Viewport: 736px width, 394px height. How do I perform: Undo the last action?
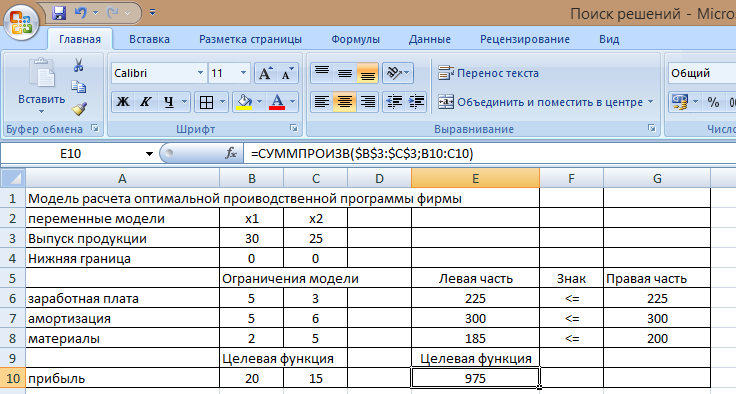click(x=80, y=13)
